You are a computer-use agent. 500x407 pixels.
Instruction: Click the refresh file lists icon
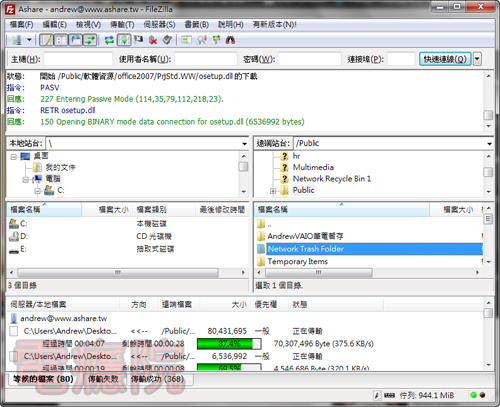click(x=109, y=40)
